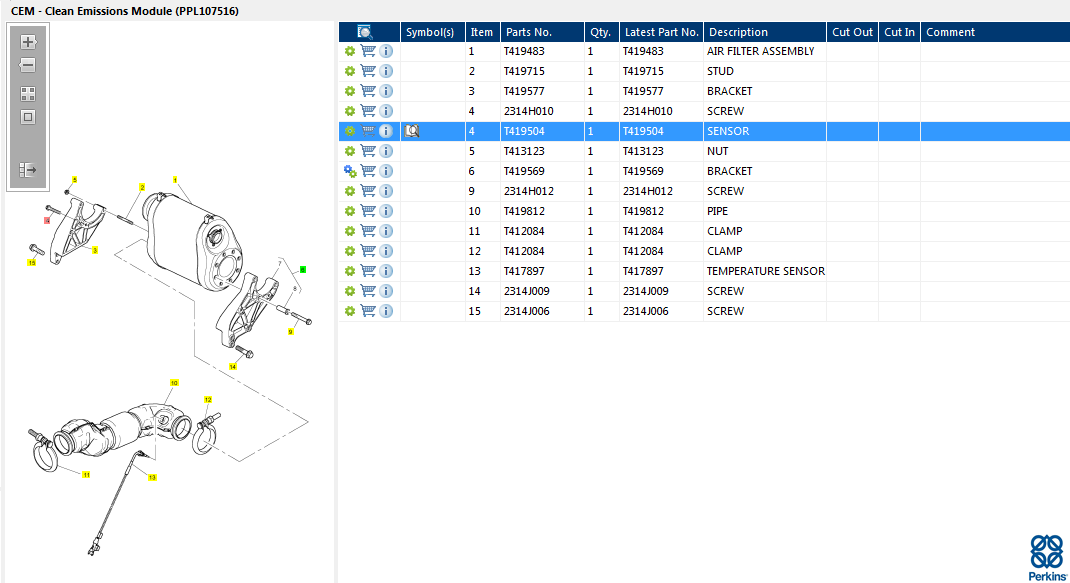Click the Latest Part No. header

coord(661,32)
